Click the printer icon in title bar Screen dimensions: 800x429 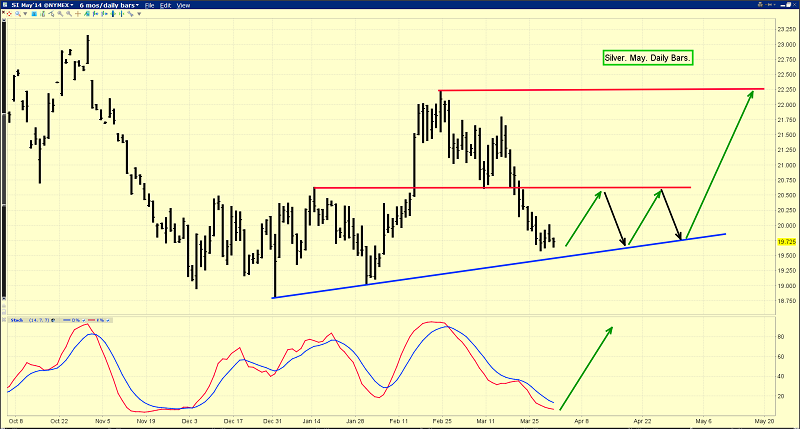point(760,5)
